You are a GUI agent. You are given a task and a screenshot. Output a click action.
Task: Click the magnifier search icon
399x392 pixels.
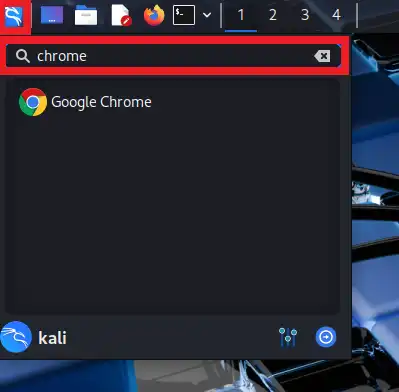(23, 56)
